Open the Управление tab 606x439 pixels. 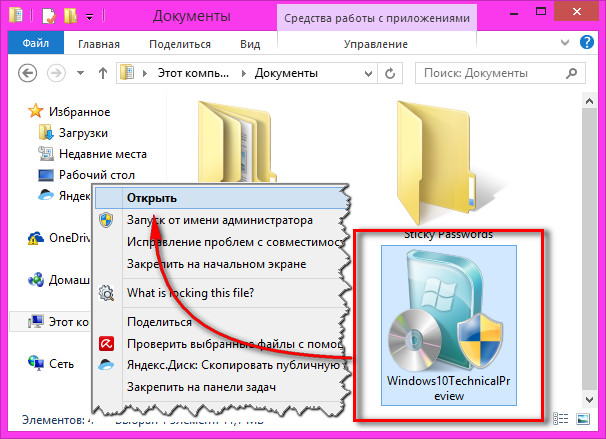tap(376, 44)
